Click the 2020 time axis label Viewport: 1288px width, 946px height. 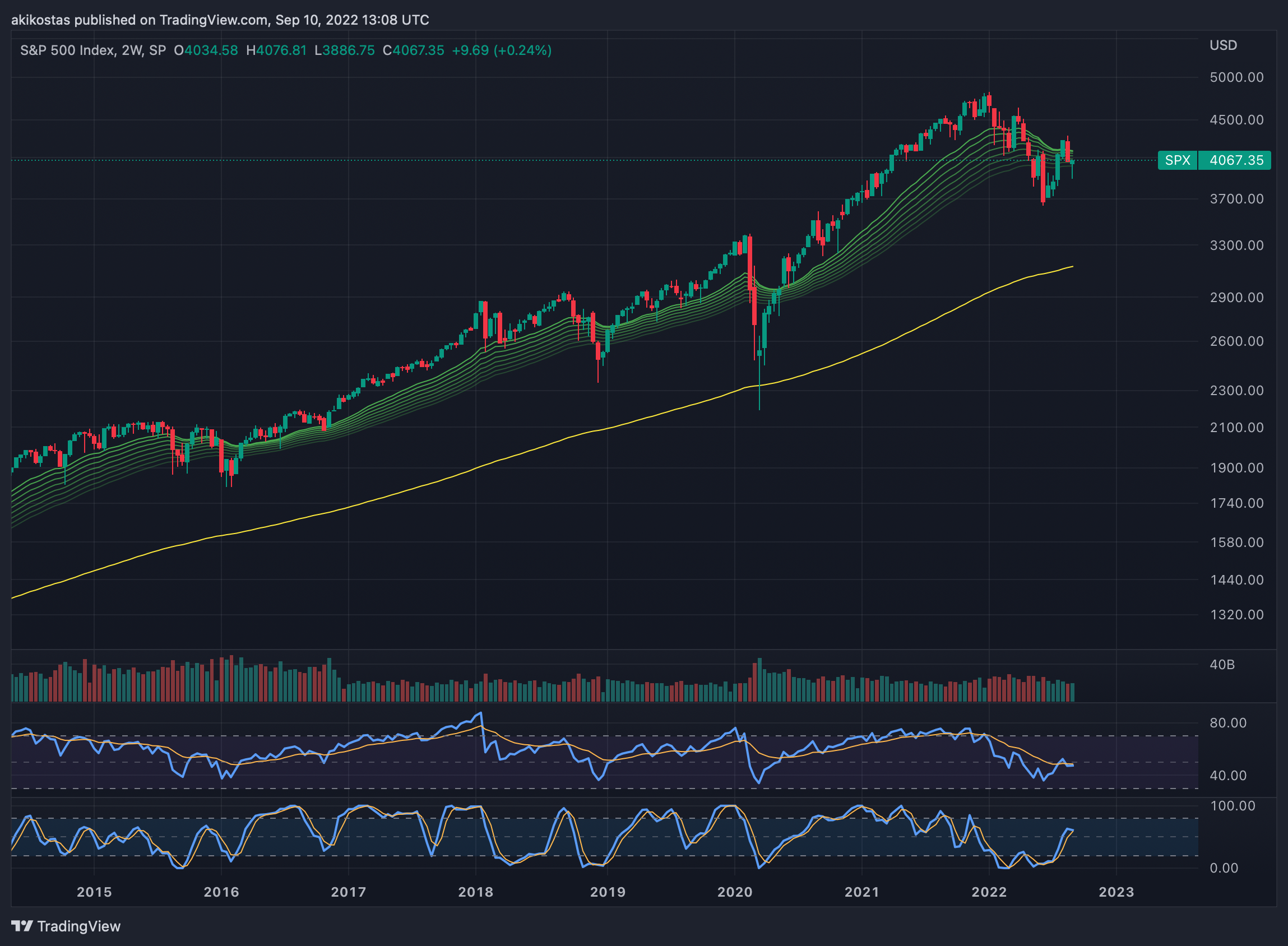click(x=735, y=892)
